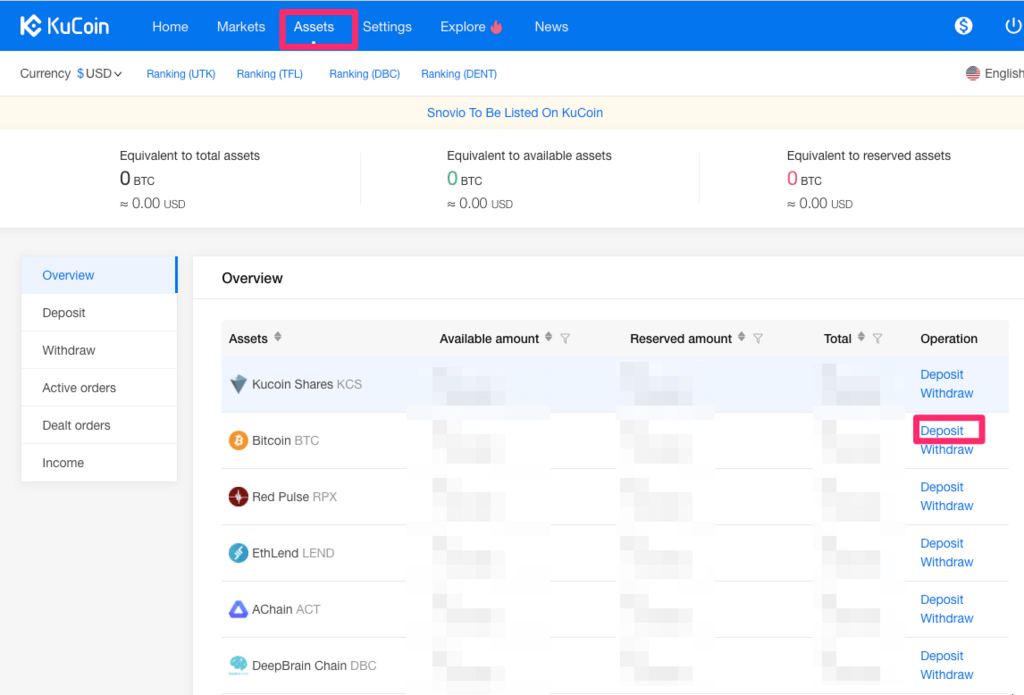Click the Explore flame icon
The image size is (1024, 695).
[497, 27]
